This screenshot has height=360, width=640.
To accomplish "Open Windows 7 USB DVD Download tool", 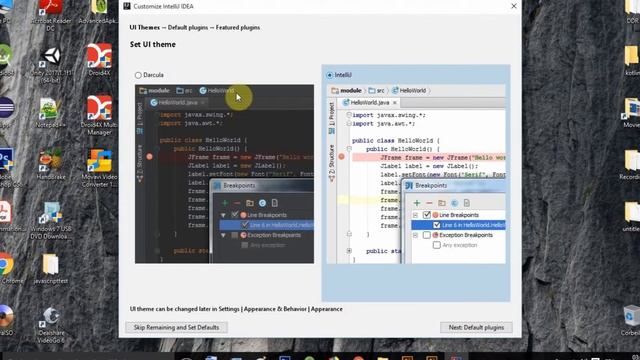I will tap(51, 220).
